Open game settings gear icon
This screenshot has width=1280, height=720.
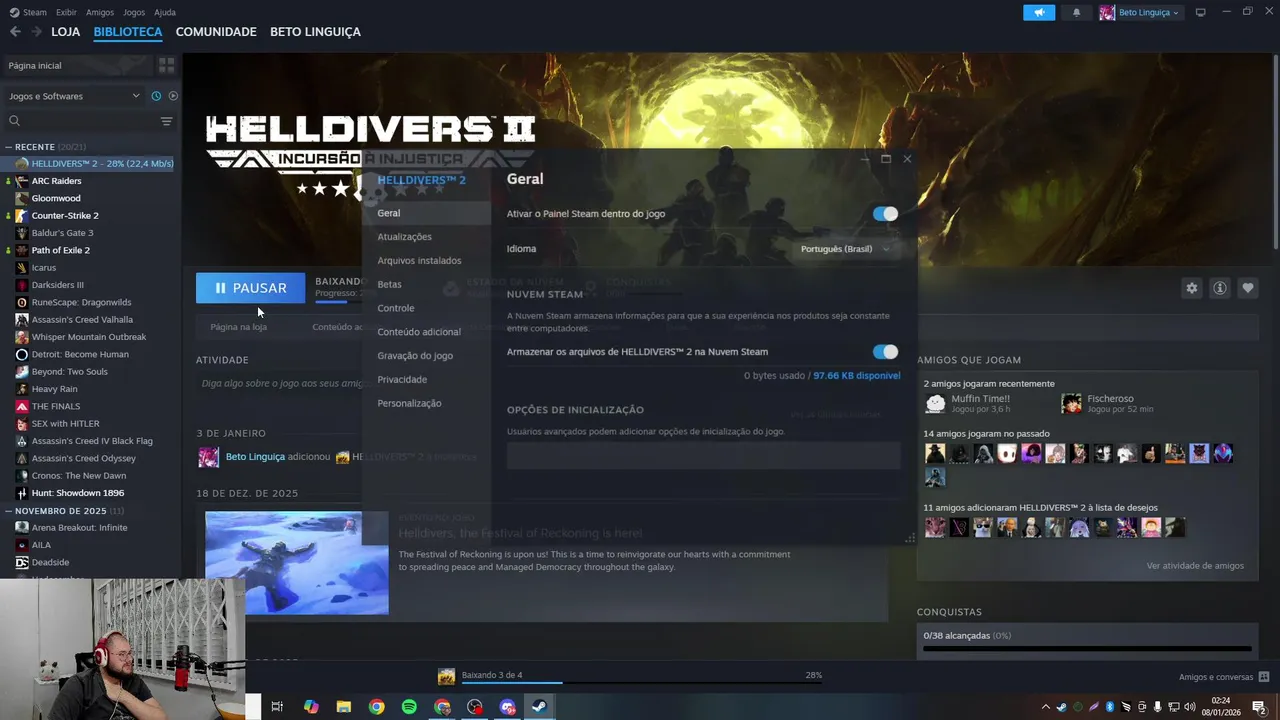click(1191, 288)
